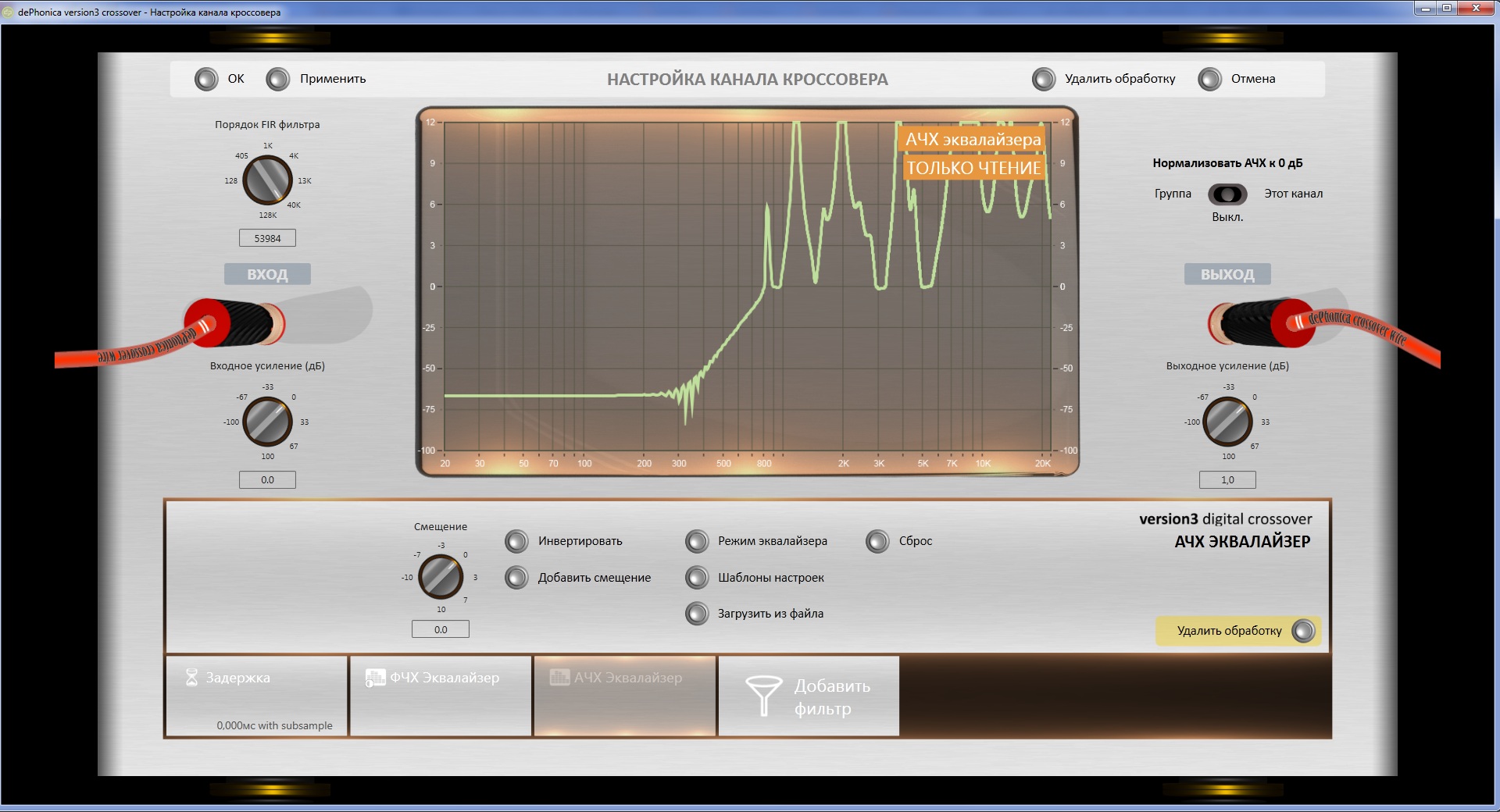Click the АЧХ эквалайзера graph label
Image resolution: width=1500 pixels, height=812 pixels.
973,139
